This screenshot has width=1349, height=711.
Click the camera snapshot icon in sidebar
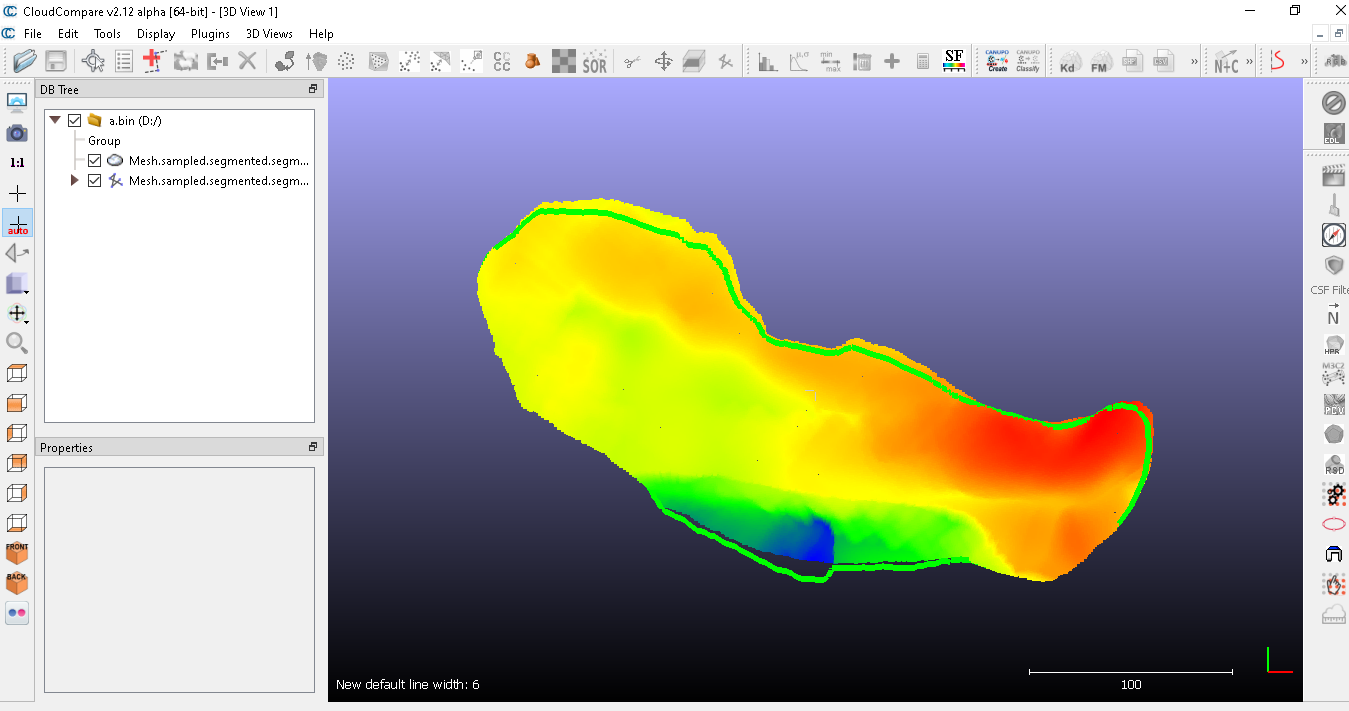pos(17,133)
